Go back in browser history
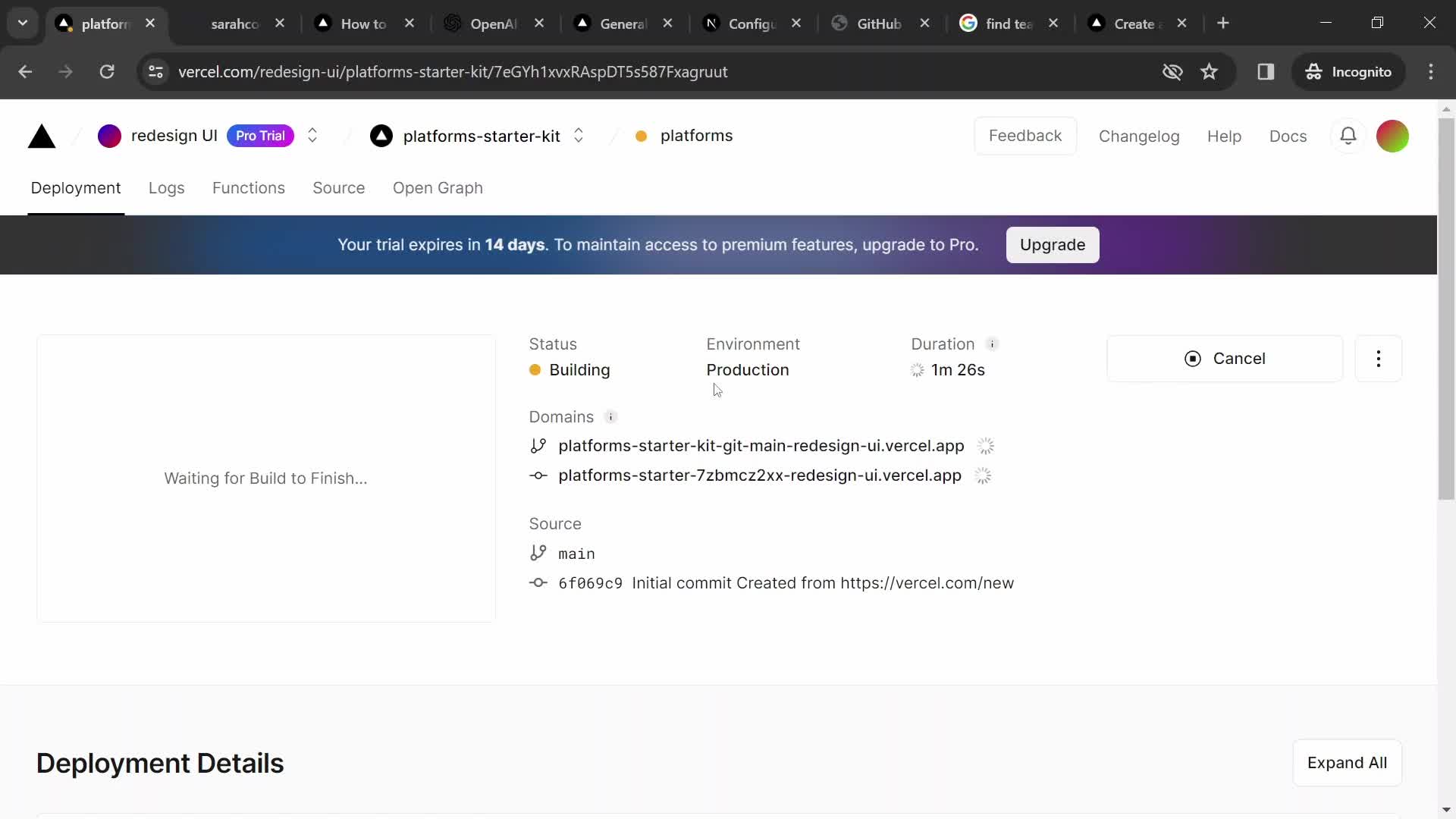 point(25,72)
